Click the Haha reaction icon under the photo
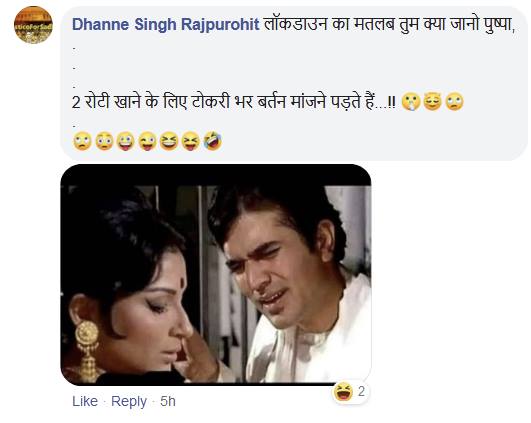This screenshot has height=423, width=531. click(x=343, y=392)
